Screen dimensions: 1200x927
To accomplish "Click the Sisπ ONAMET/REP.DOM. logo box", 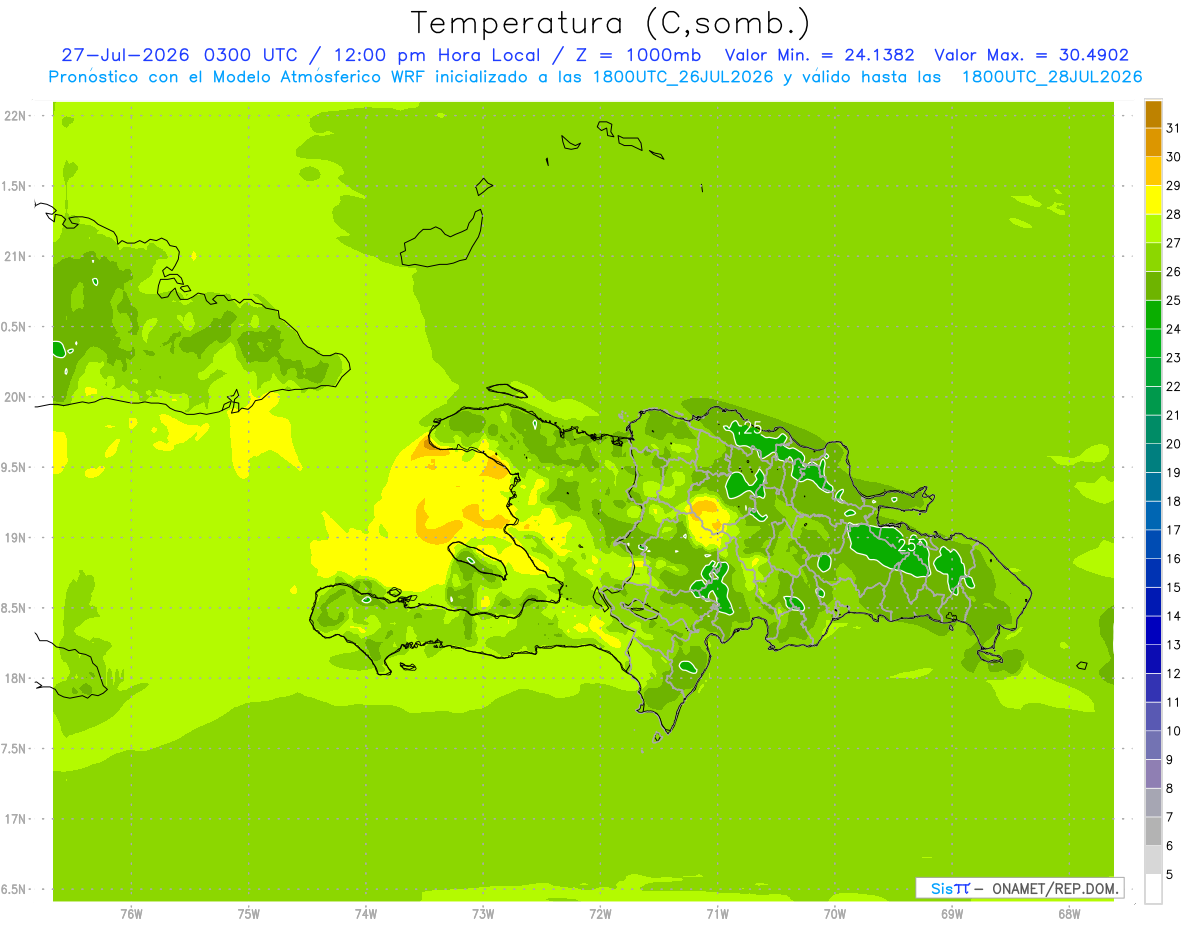I will point(1018,888).
